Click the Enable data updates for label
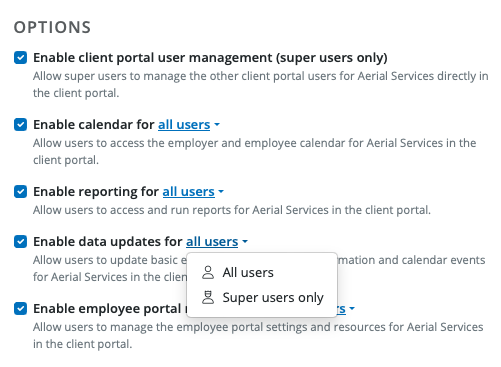Image resolution: width=501 pixels, height=367 pixels. click(108, 241)
